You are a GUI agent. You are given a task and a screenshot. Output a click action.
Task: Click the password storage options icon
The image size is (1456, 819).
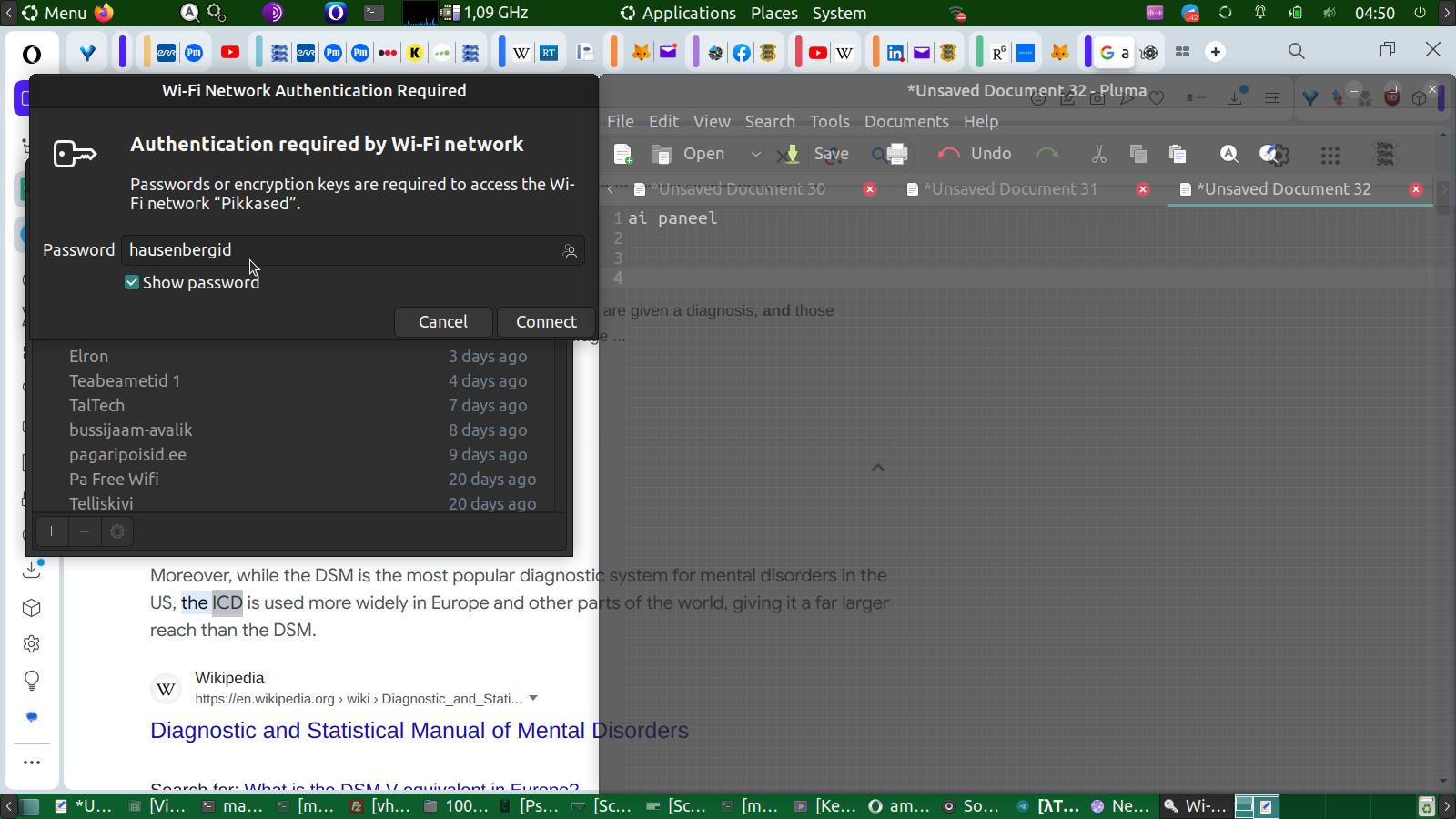(x=570, y=251)
